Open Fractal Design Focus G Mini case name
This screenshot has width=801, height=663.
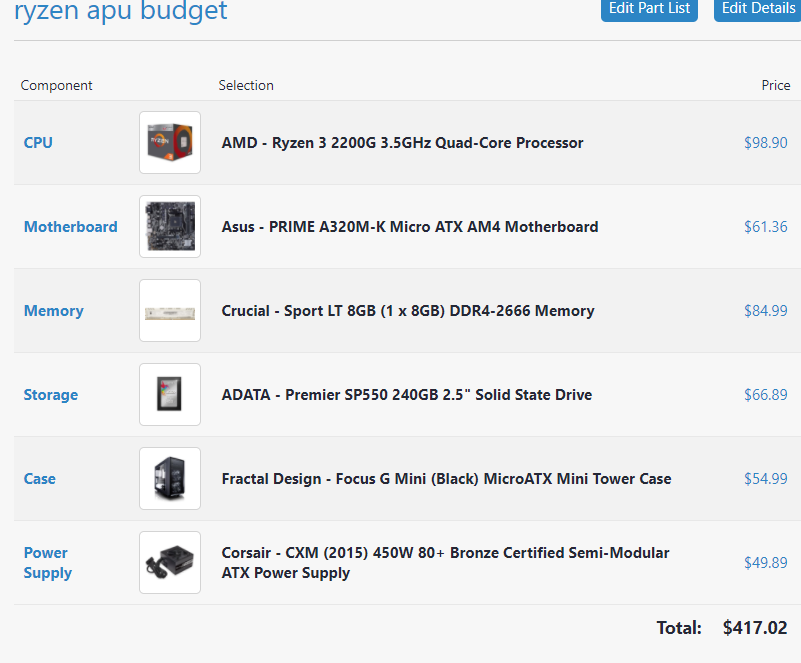click(x=446, y=479)
